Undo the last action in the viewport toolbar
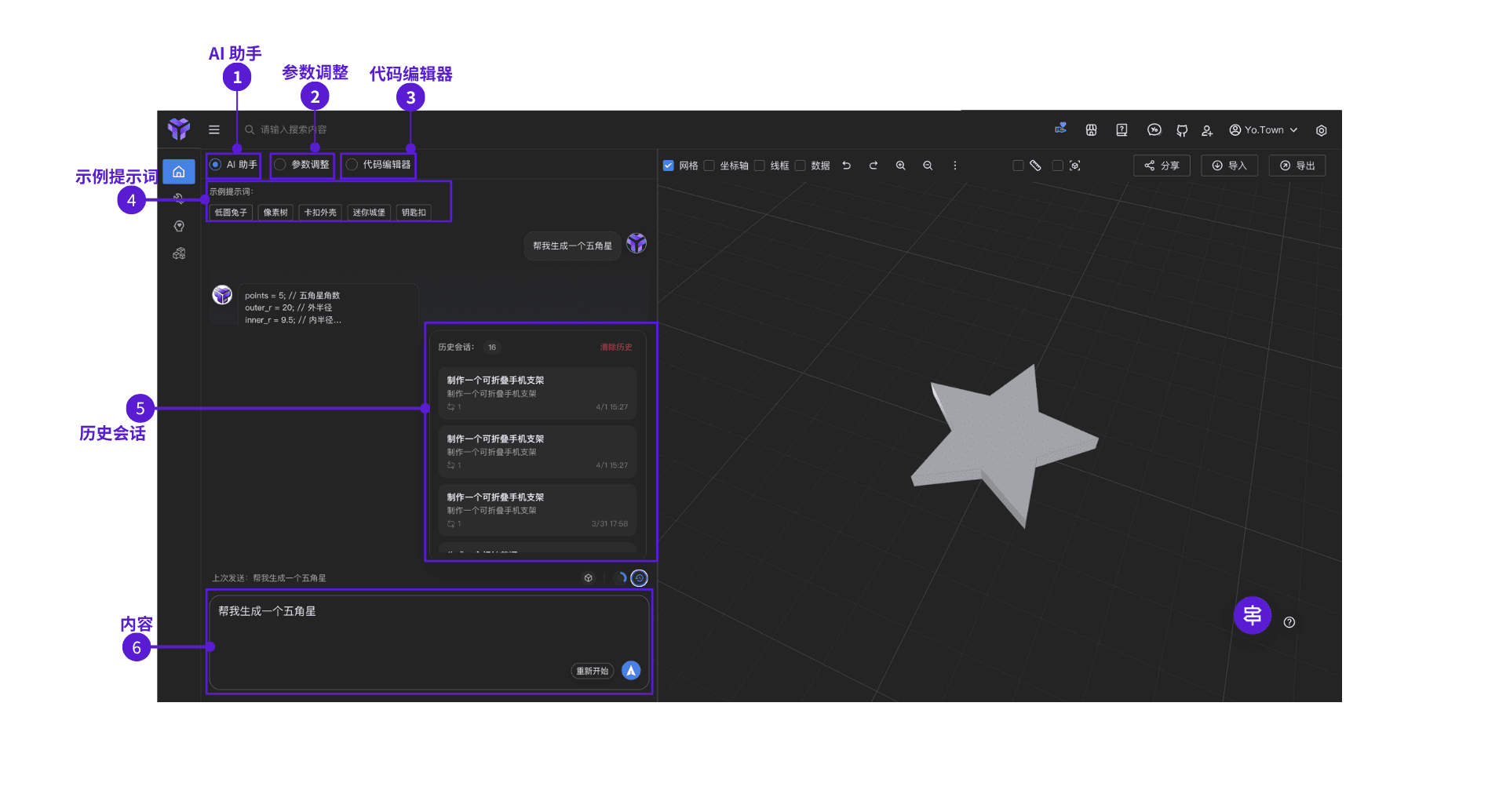The height and width of the screenshot is (812, 1499). [847, 166]
